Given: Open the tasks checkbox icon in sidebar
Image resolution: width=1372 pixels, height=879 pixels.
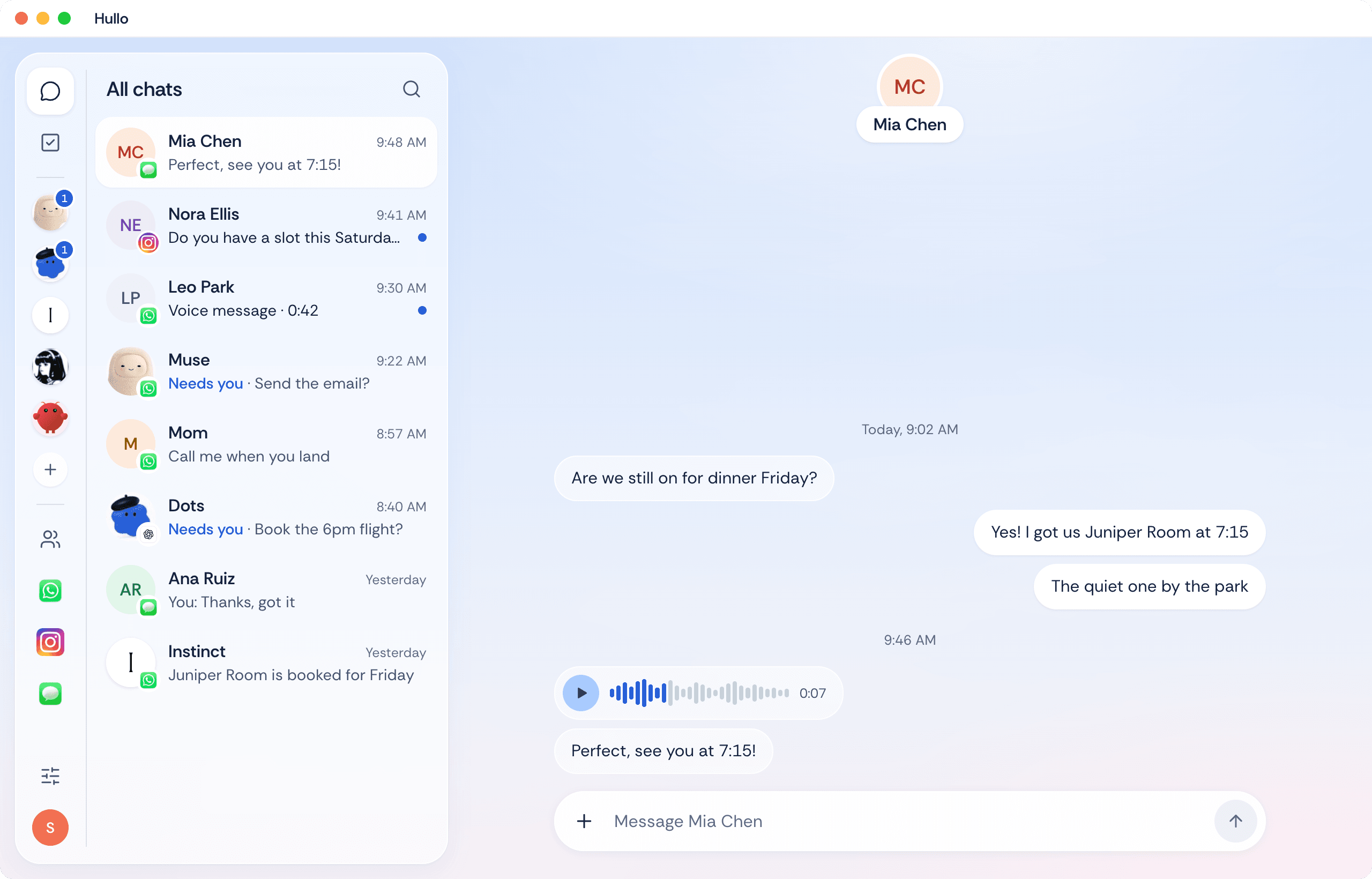Looking at the screenshot, I should pyautogui.click(x=50, y=143).
